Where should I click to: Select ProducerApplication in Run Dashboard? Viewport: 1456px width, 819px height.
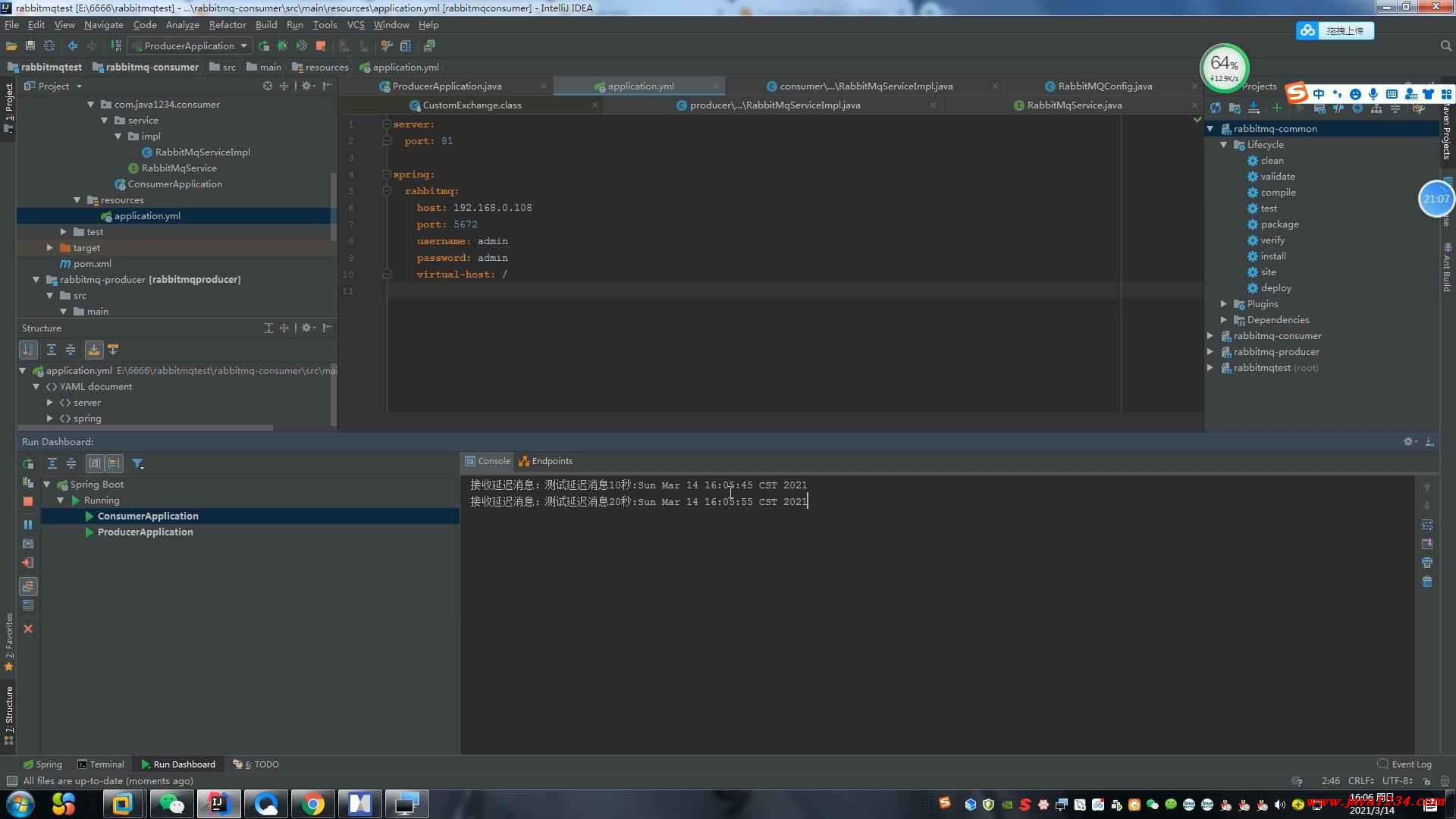[145, 532]
